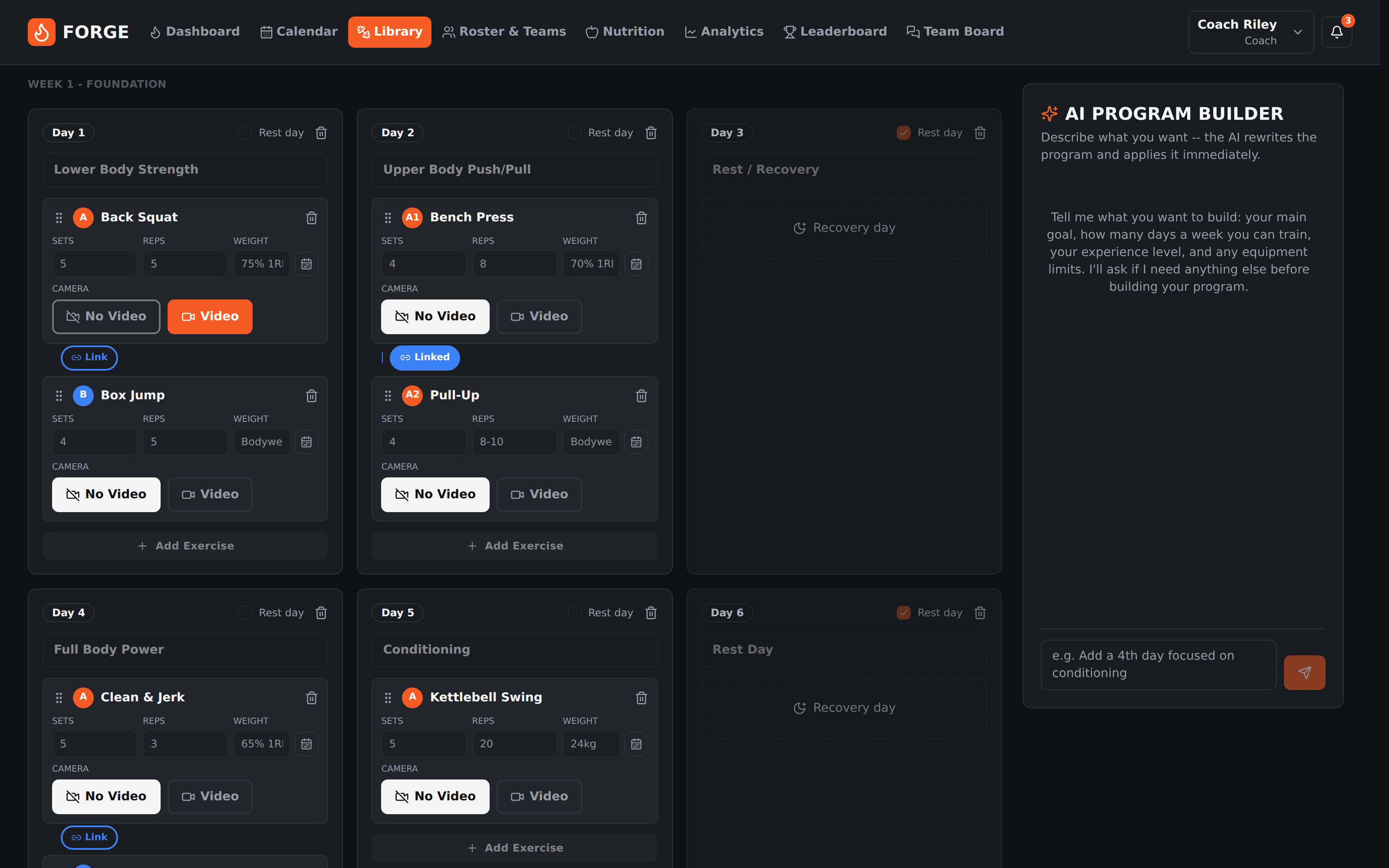This screenshot has width=1389, height=868.
Task: Add an exercise to Day 1
Action: 185,546
